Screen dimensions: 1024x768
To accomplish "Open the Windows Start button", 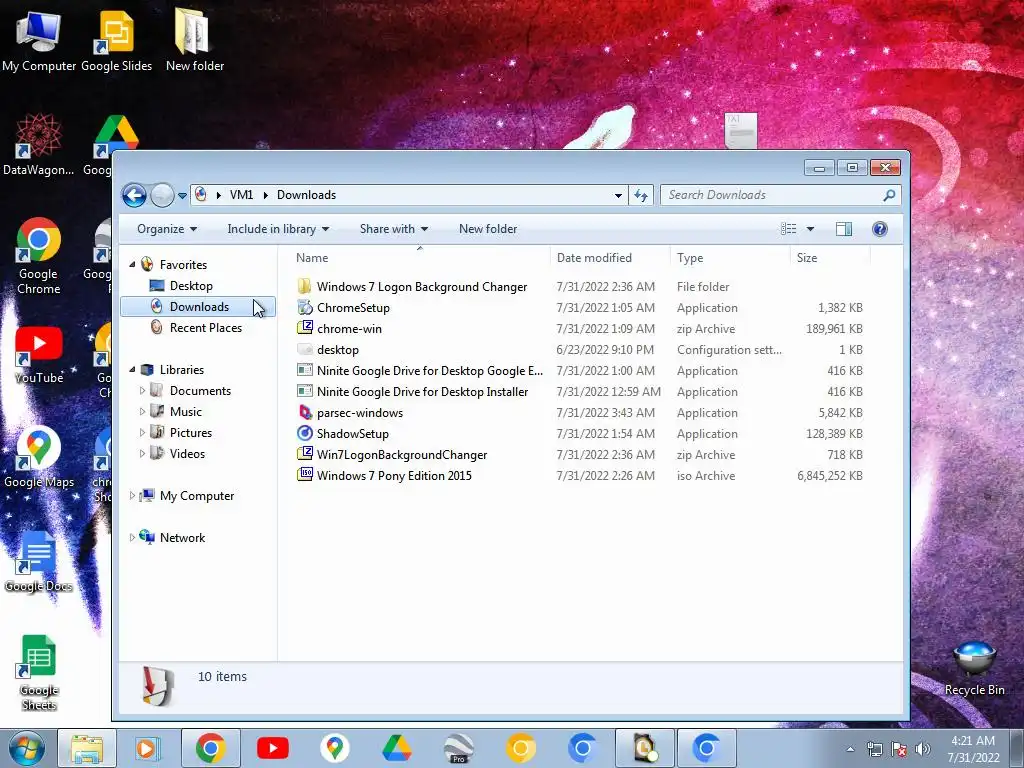I will (26, 748).
